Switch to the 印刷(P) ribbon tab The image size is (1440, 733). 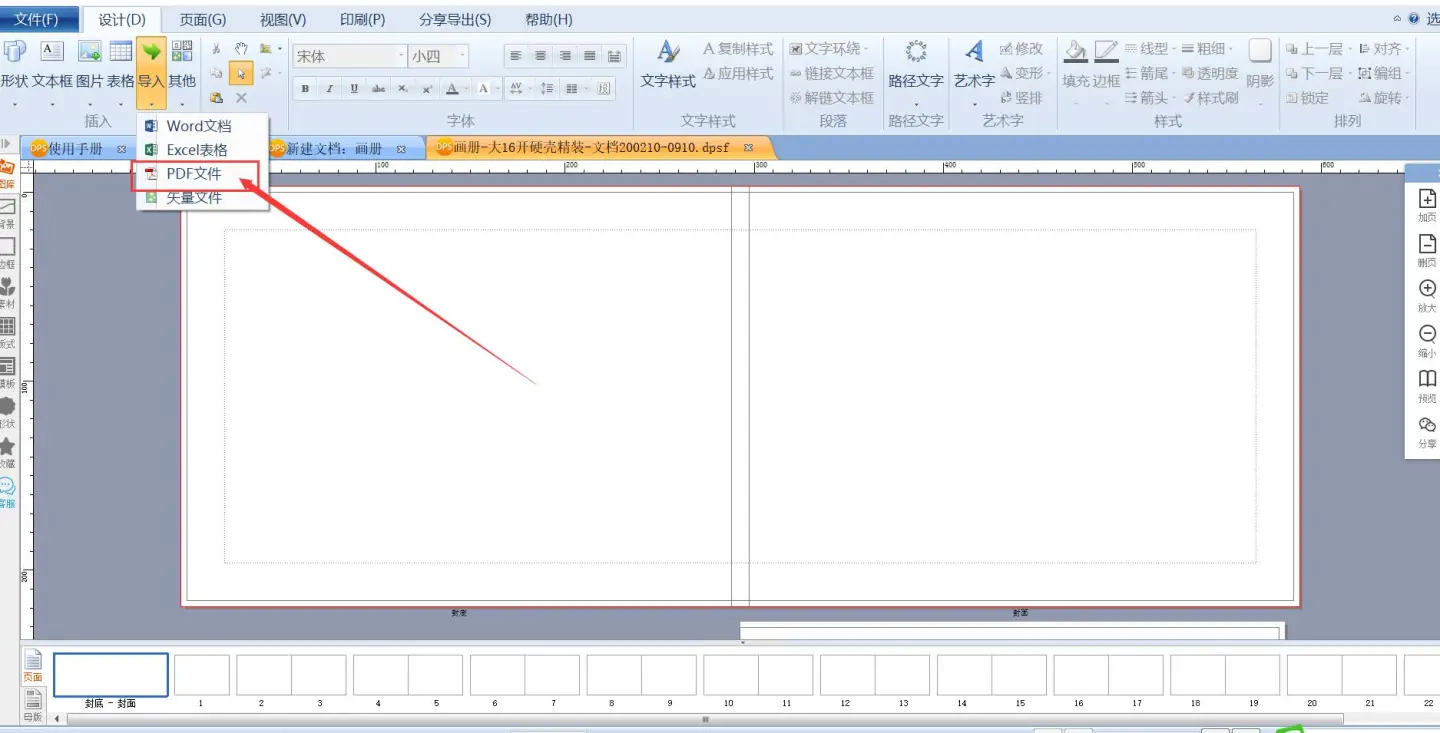point(363,19)
